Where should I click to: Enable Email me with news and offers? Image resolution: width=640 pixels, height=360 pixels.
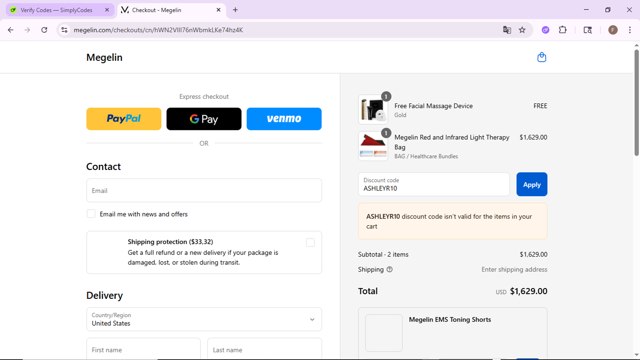[91, 214]
